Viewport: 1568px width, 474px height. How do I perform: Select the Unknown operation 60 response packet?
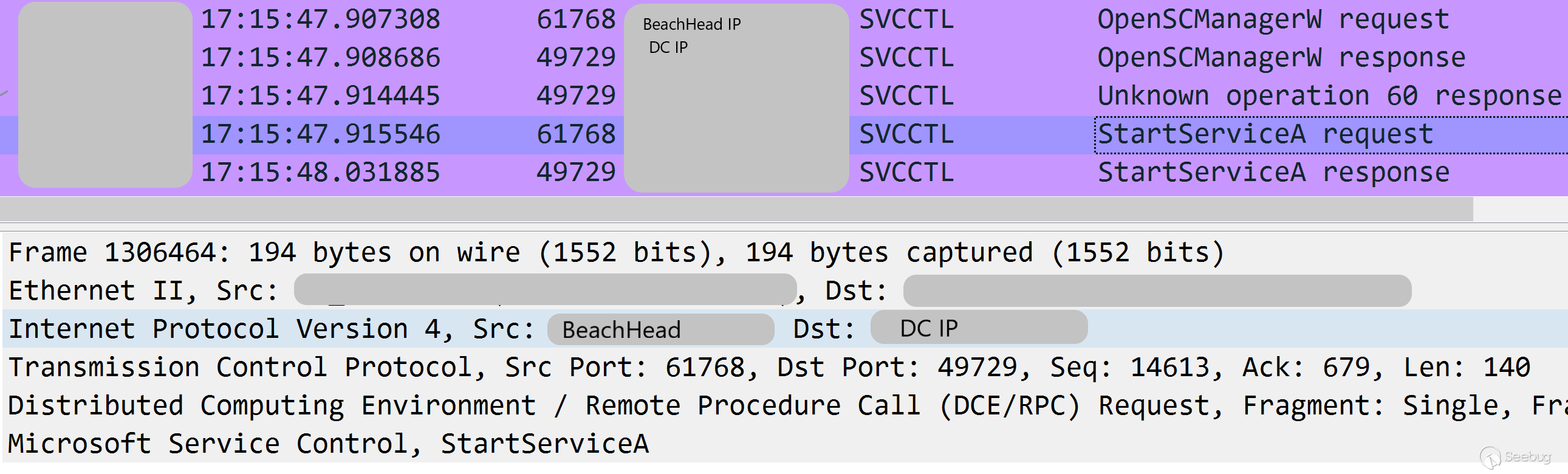pos(1329,96)
